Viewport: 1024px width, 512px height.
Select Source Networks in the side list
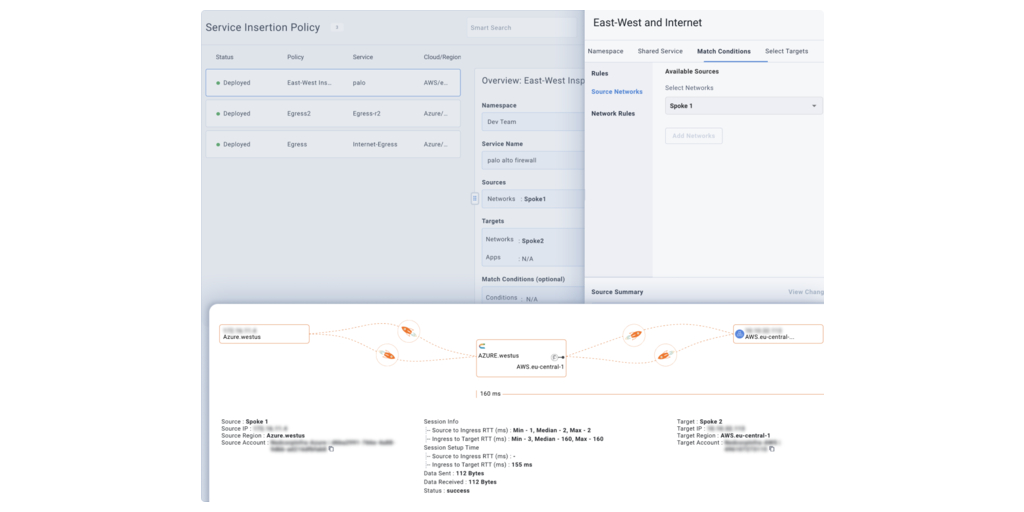click(x=617, y=92)
